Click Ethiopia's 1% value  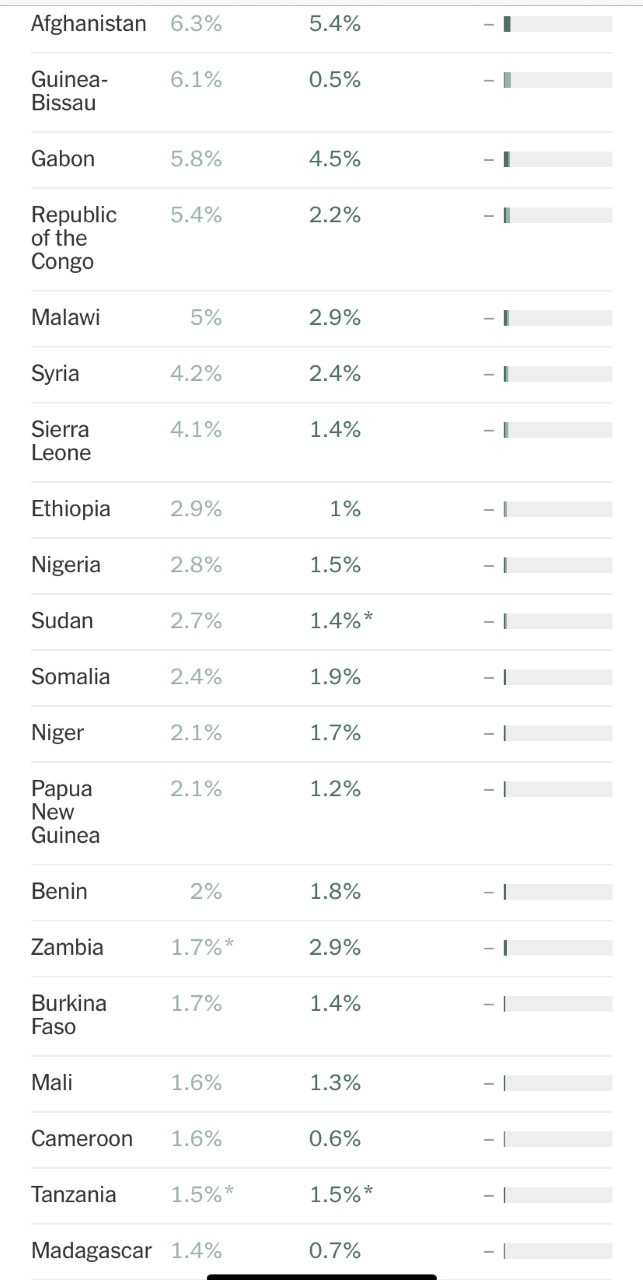[x=345, y=509]
